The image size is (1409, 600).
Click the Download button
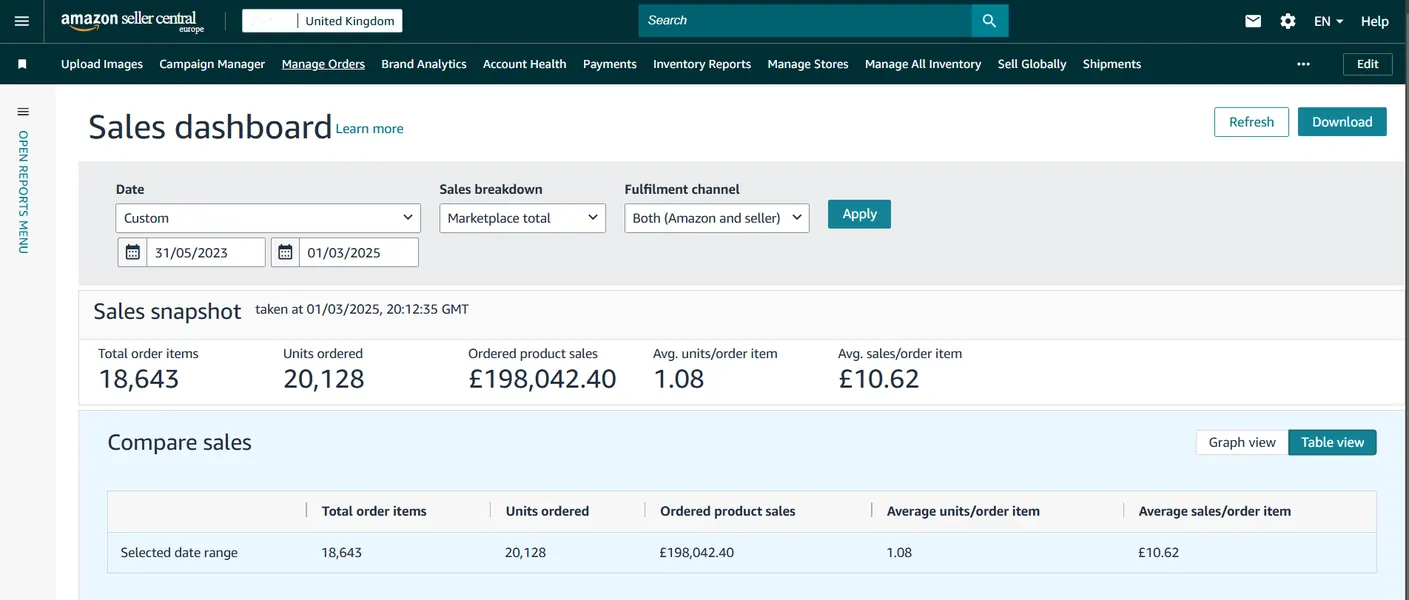click(1342, 122)
